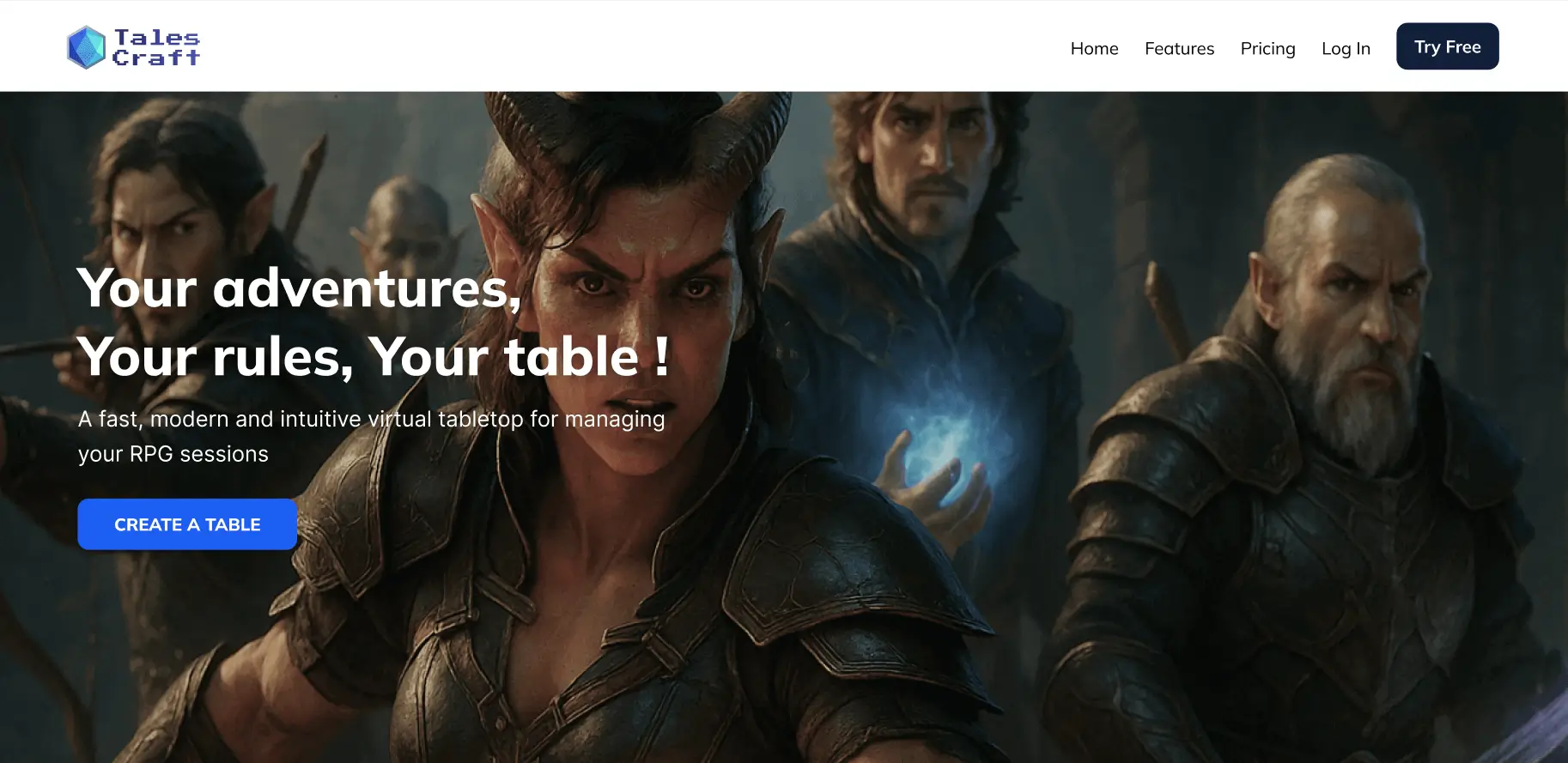The width and height of the screenshot is (1568, 763).
Task: Click the blurred goblin figure in background
Action: (404, 232)
